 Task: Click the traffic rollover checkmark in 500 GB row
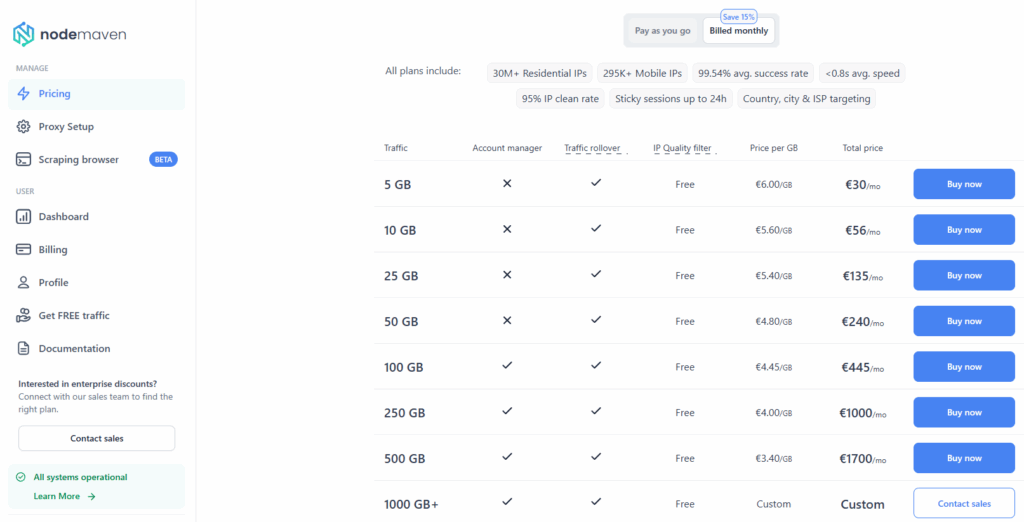(596, 457)
